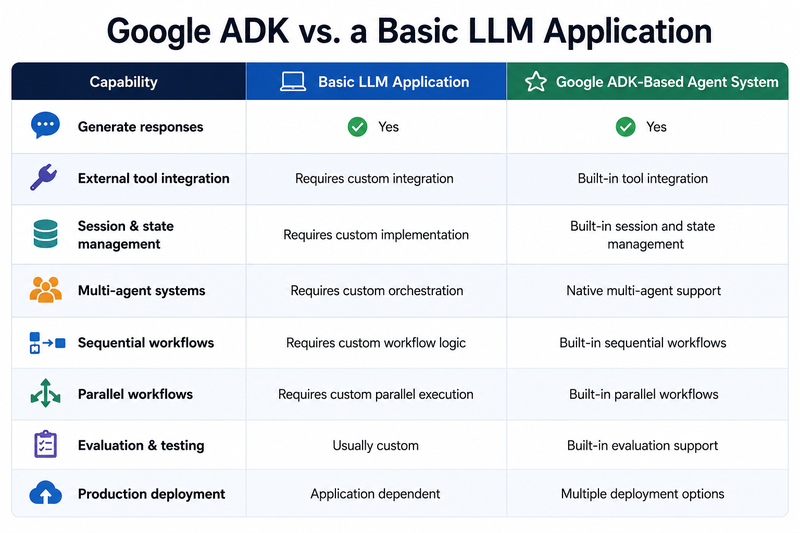Image resolution: width=800 pixels, height=533 pixels.
Task: Click the Usually custom cell
Action: (376, 446)
